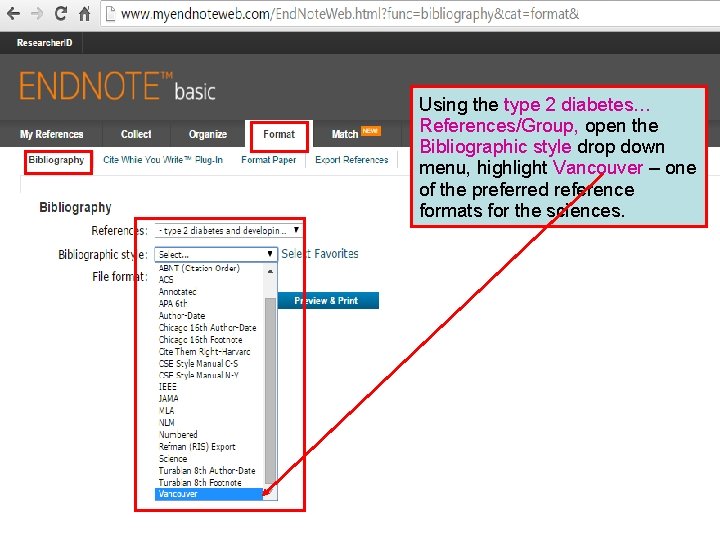
Task: Open the Collect tab
Action: (136, 134)
